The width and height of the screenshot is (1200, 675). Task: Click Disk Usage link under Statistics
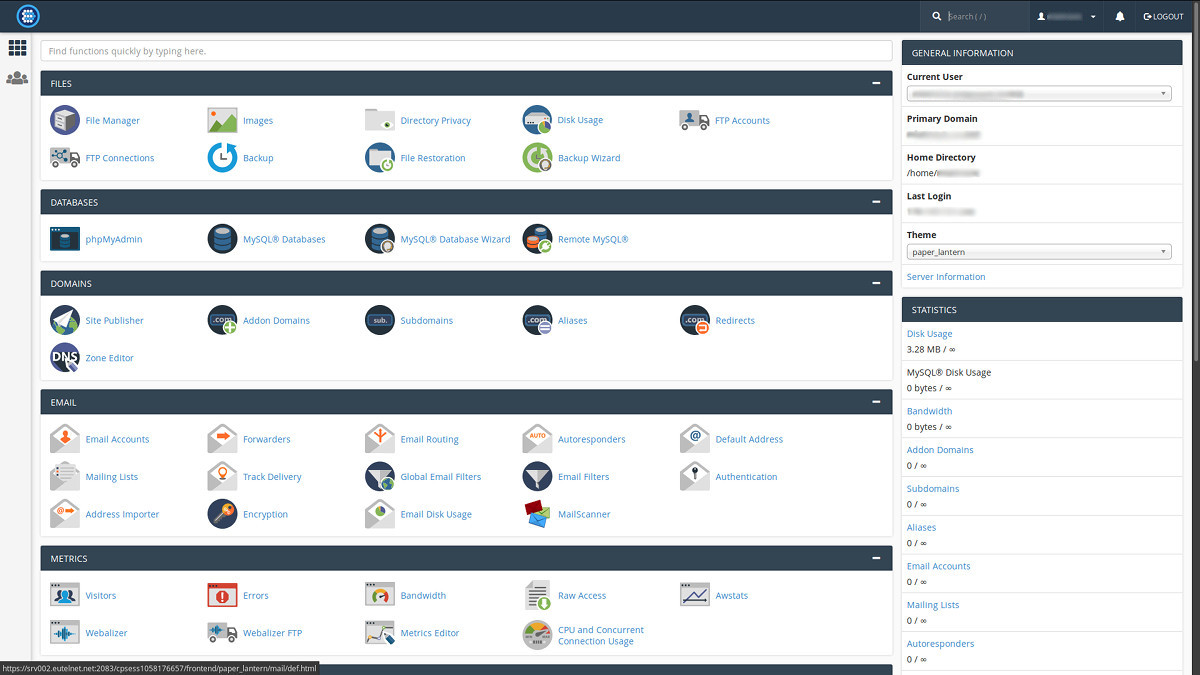(930, 334)
